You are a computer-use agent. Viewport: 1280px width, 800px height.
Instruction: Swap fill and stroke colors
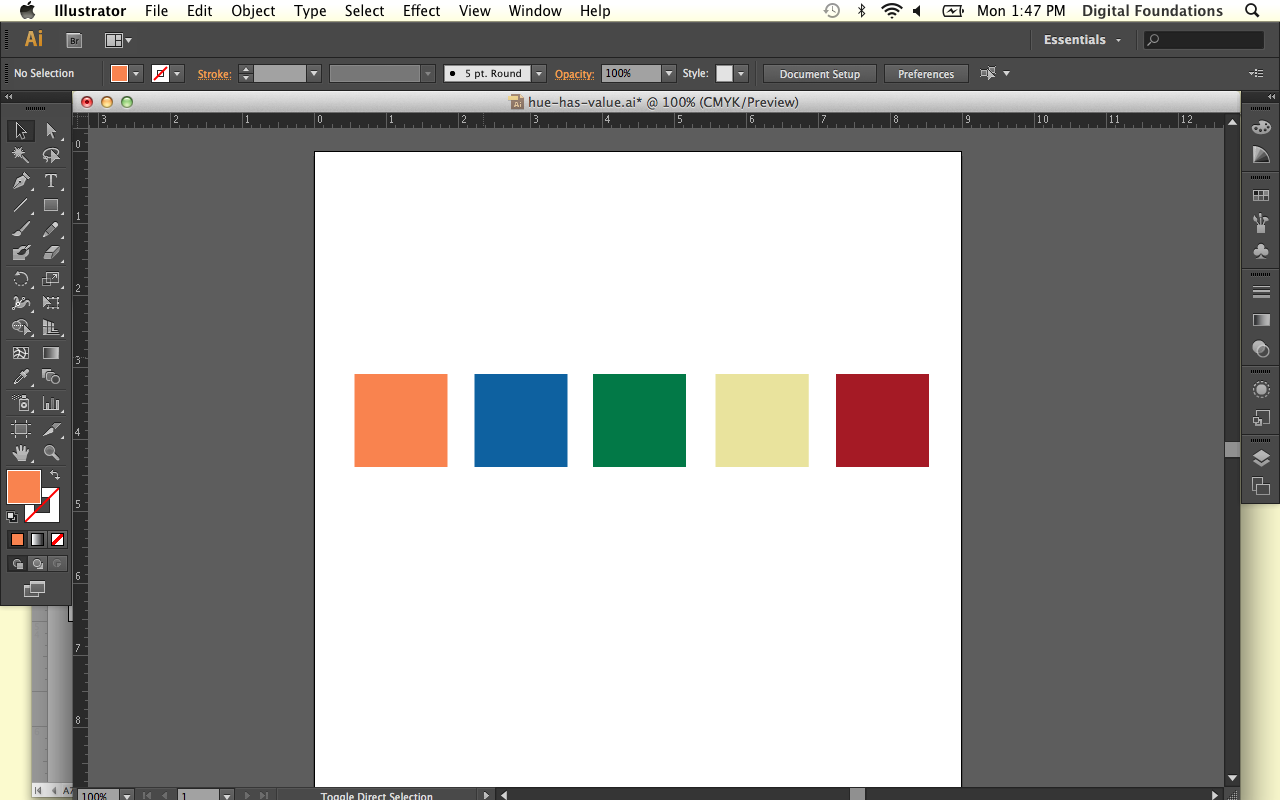[55, 475]
